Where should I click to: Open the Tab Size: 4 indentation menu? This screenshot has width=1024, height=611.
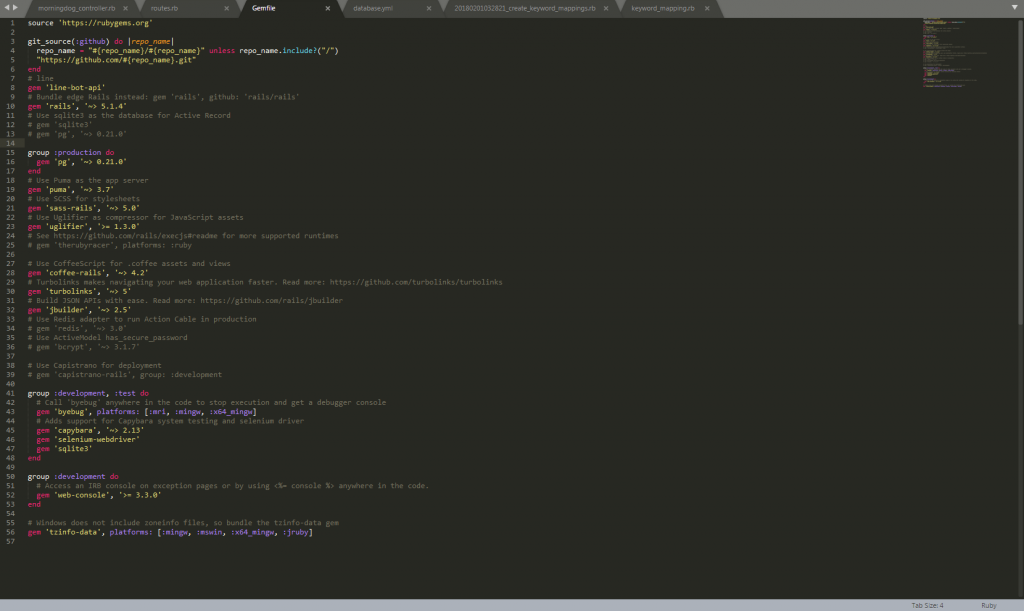coord(927,606)
